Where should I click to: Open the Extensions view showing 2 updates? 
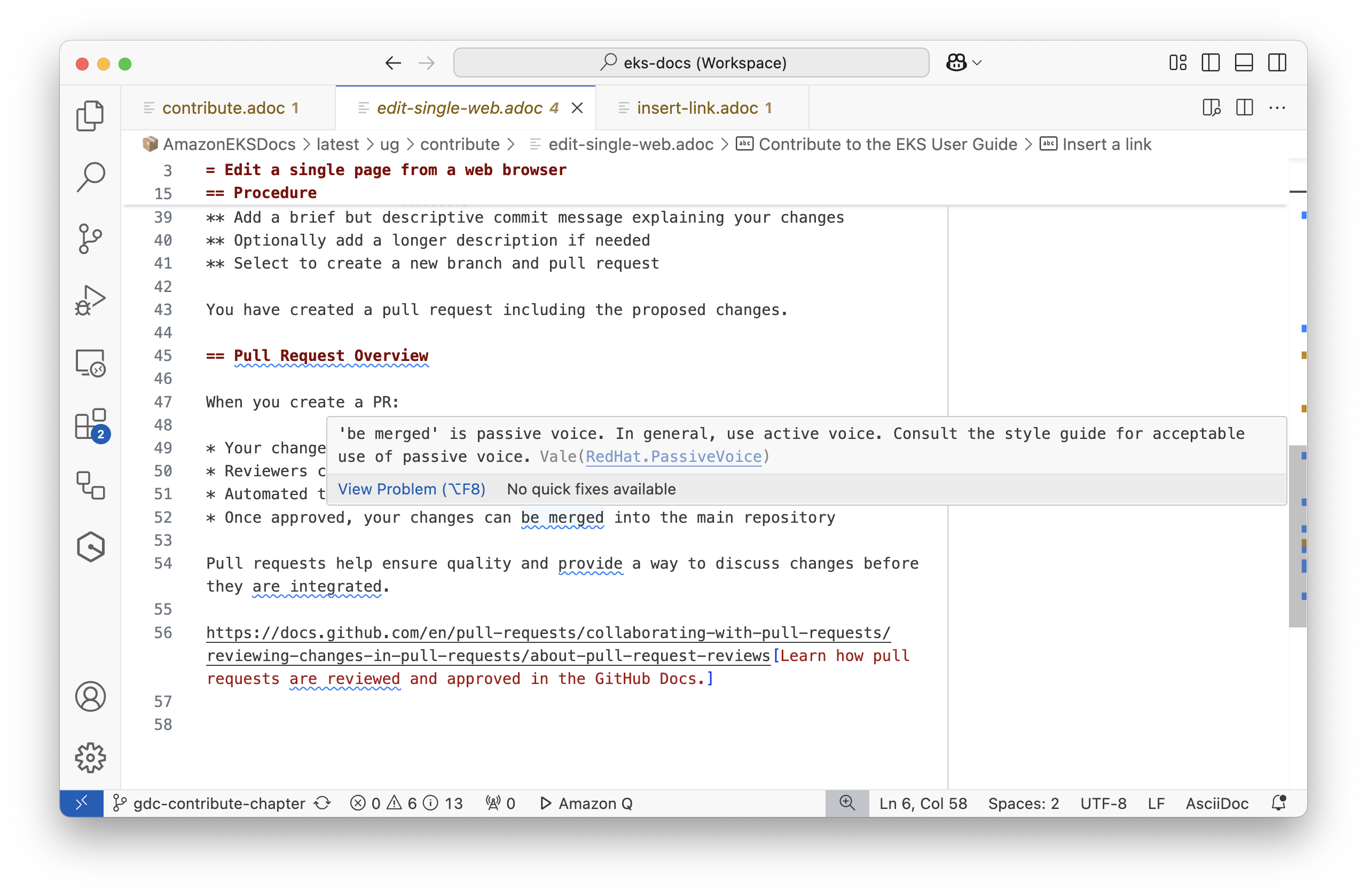tap(90, 425)
